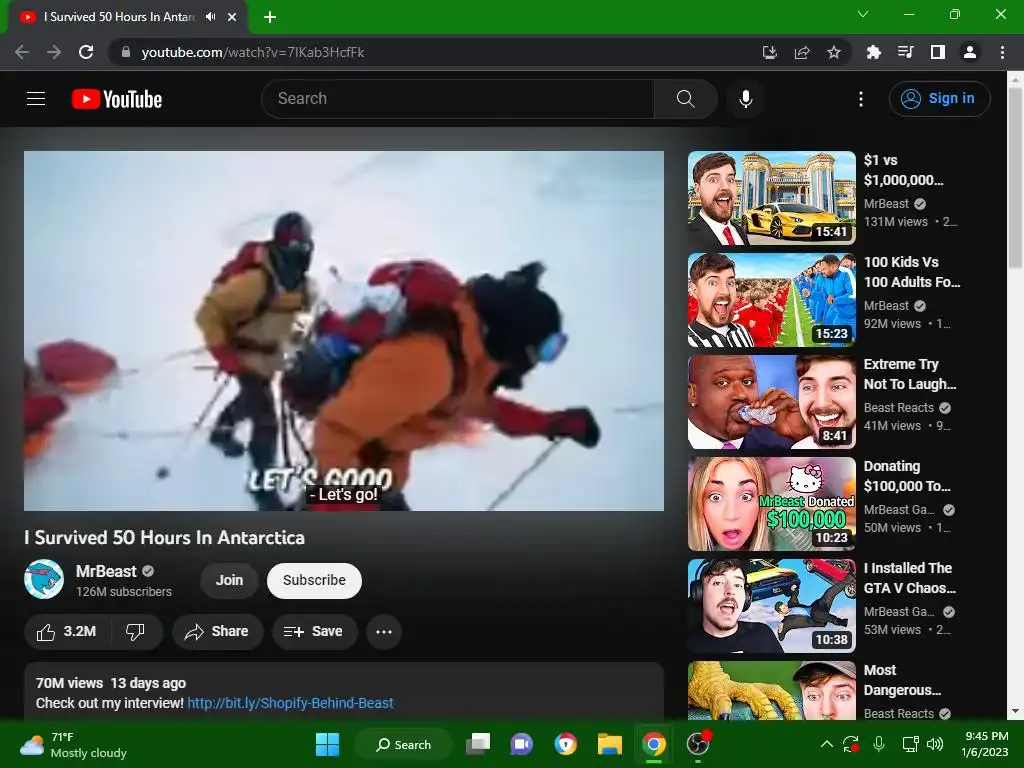The width and height of the screenshot is (1024, 768).
Task: Bookmark this tab with star
Action: [834, 52]
